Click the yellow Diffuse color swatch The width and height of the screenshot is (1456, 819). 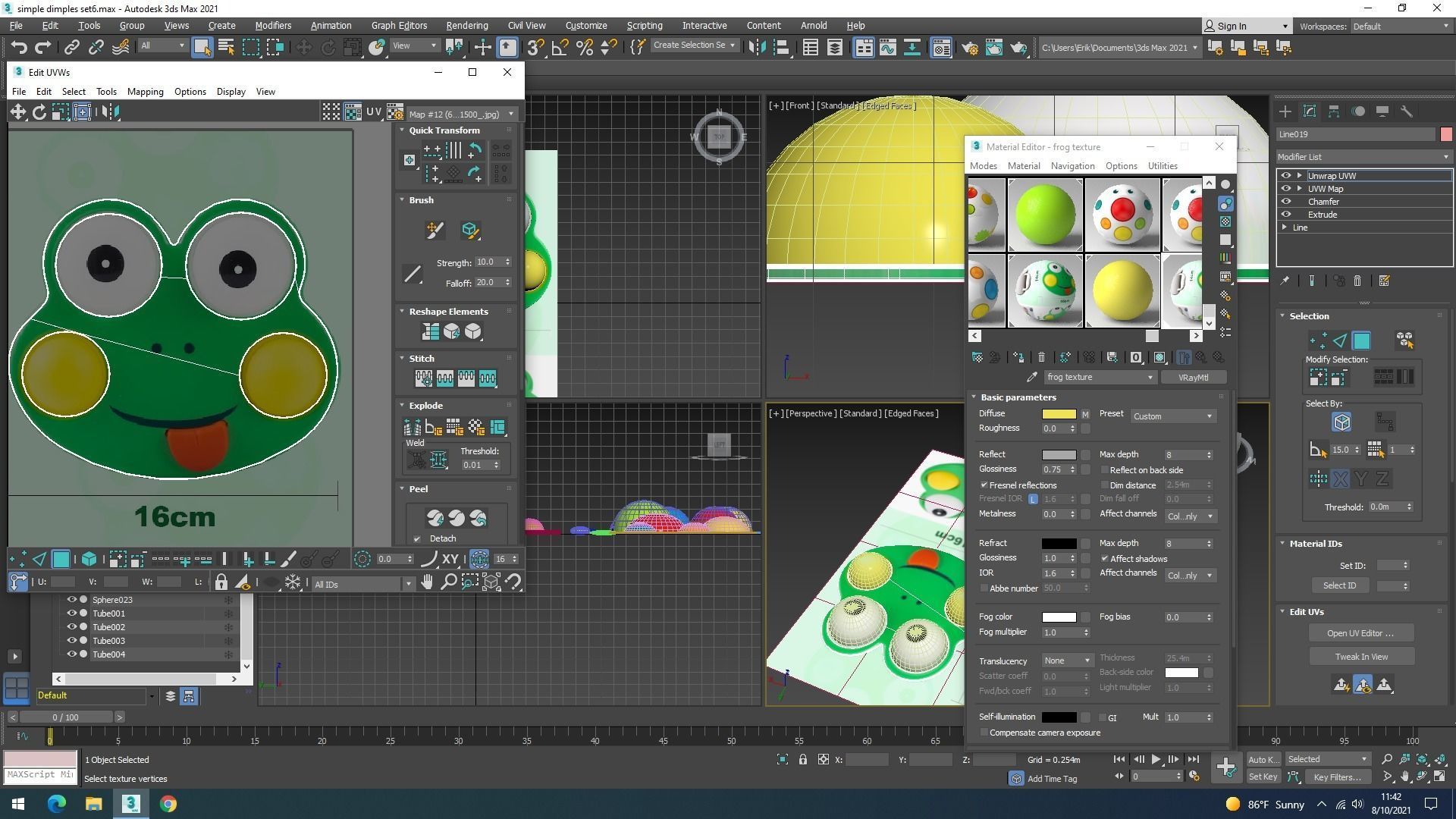point(1059,414)
